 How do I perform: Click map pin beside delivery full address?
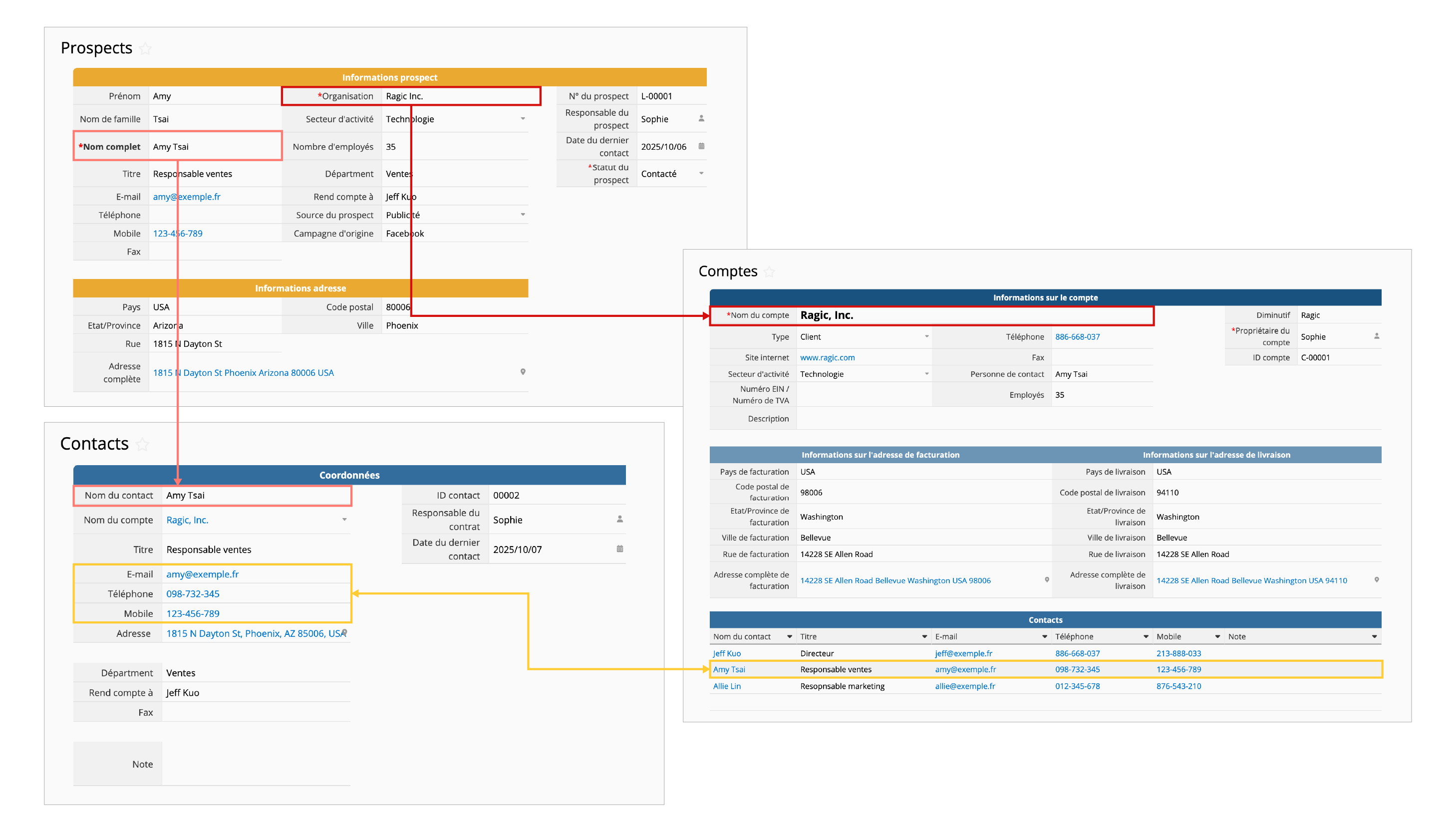1376,580
